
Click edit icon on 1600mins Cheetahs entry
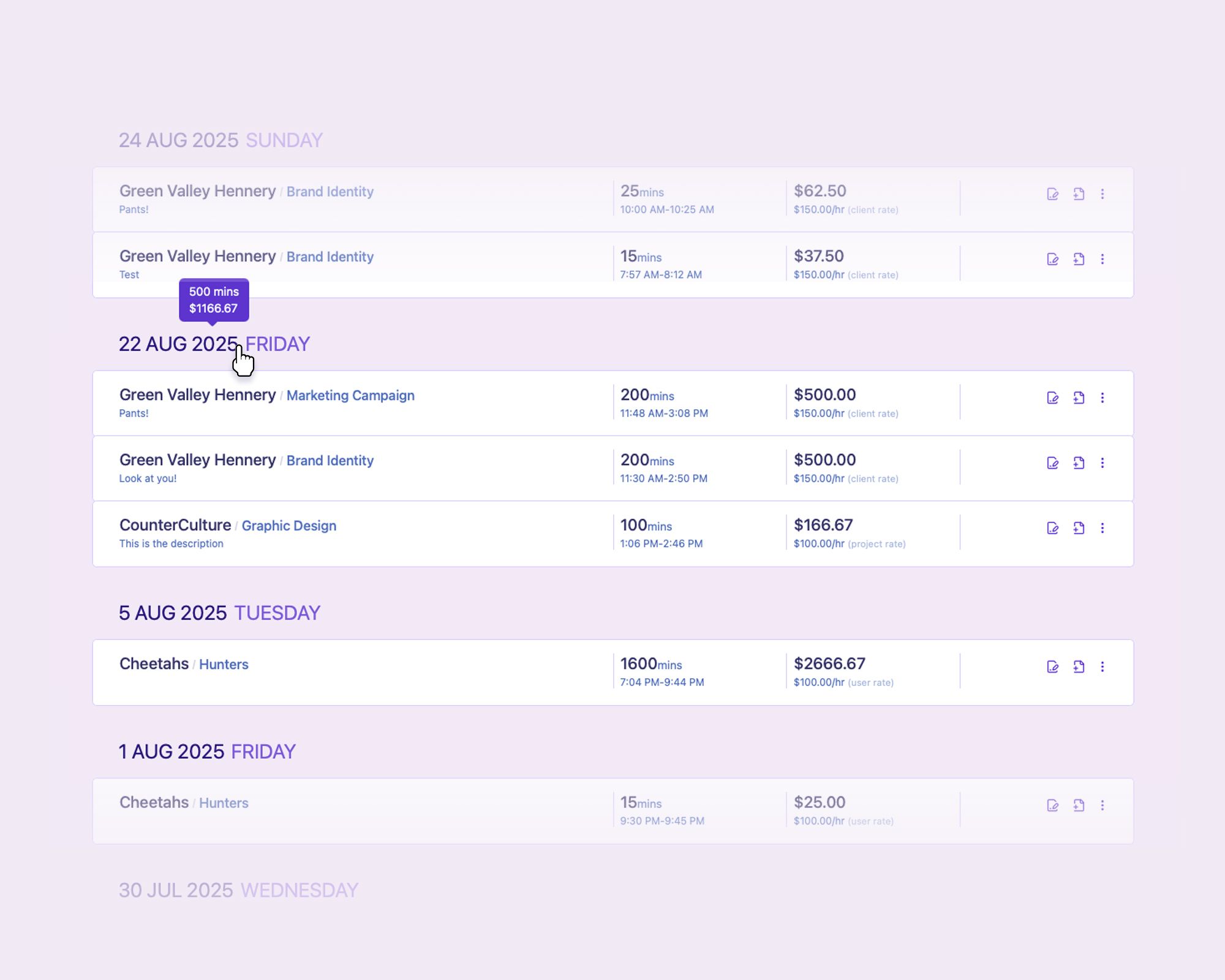click(1052, 666)
